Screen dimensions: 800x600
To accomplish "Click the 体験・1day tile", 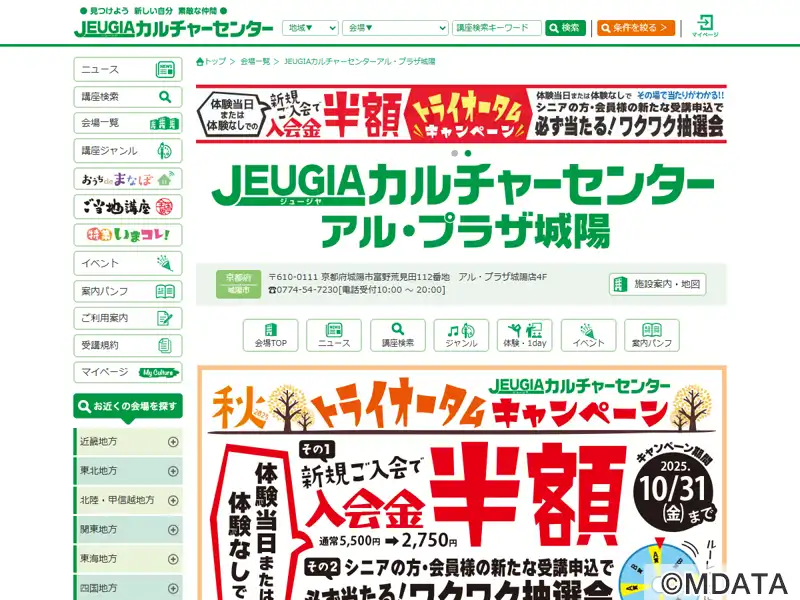I will tap(524, 335).
